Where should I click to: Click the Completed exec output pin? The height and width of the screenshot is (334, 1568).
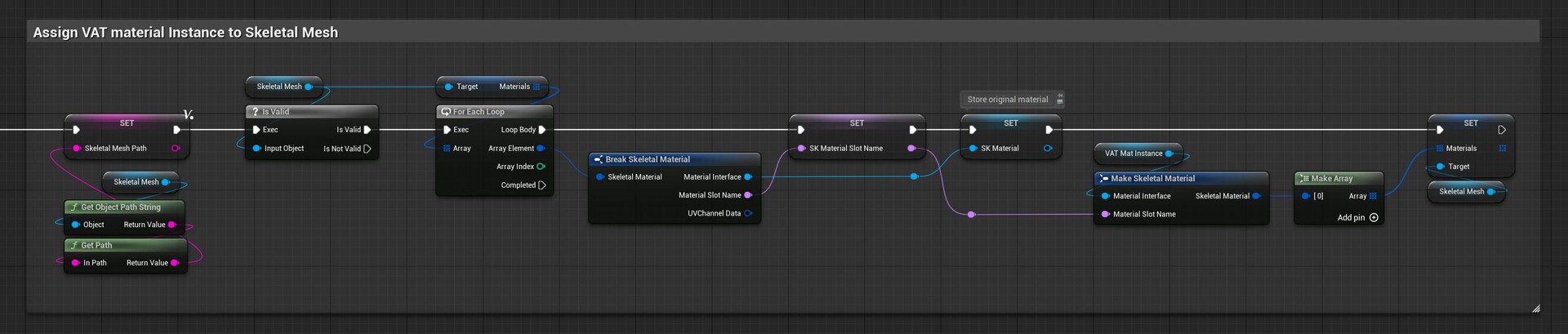[542, 185]
